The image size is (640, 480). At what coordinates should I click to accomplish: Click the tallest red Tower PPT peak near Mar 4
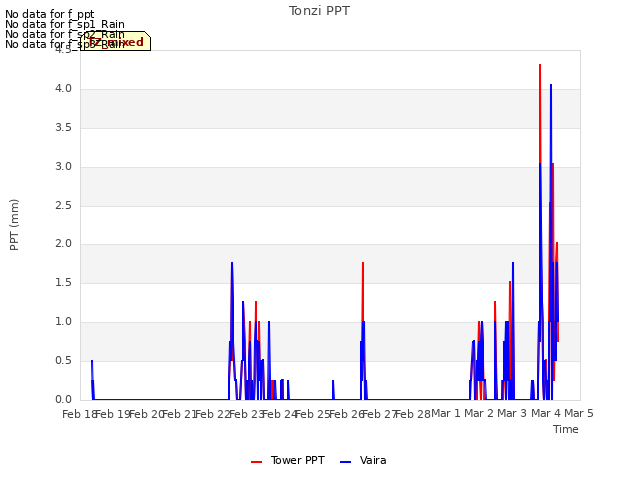click(540, 65)
